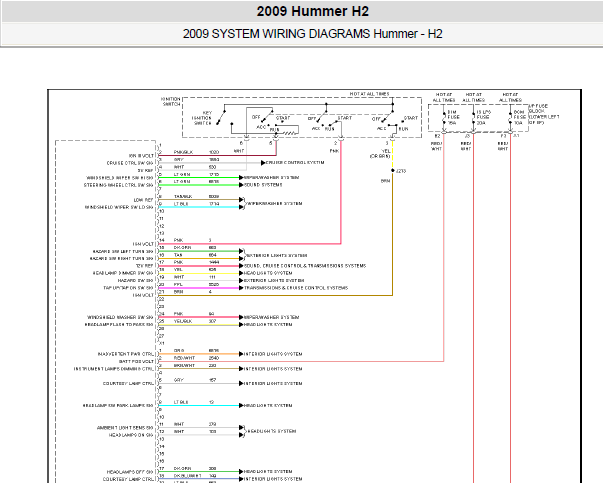Click the 'KEY IGNITION SWITCH' label inside ignition box
The width and height of the screenshot is (603, 483).
click(x=203, y=118)
